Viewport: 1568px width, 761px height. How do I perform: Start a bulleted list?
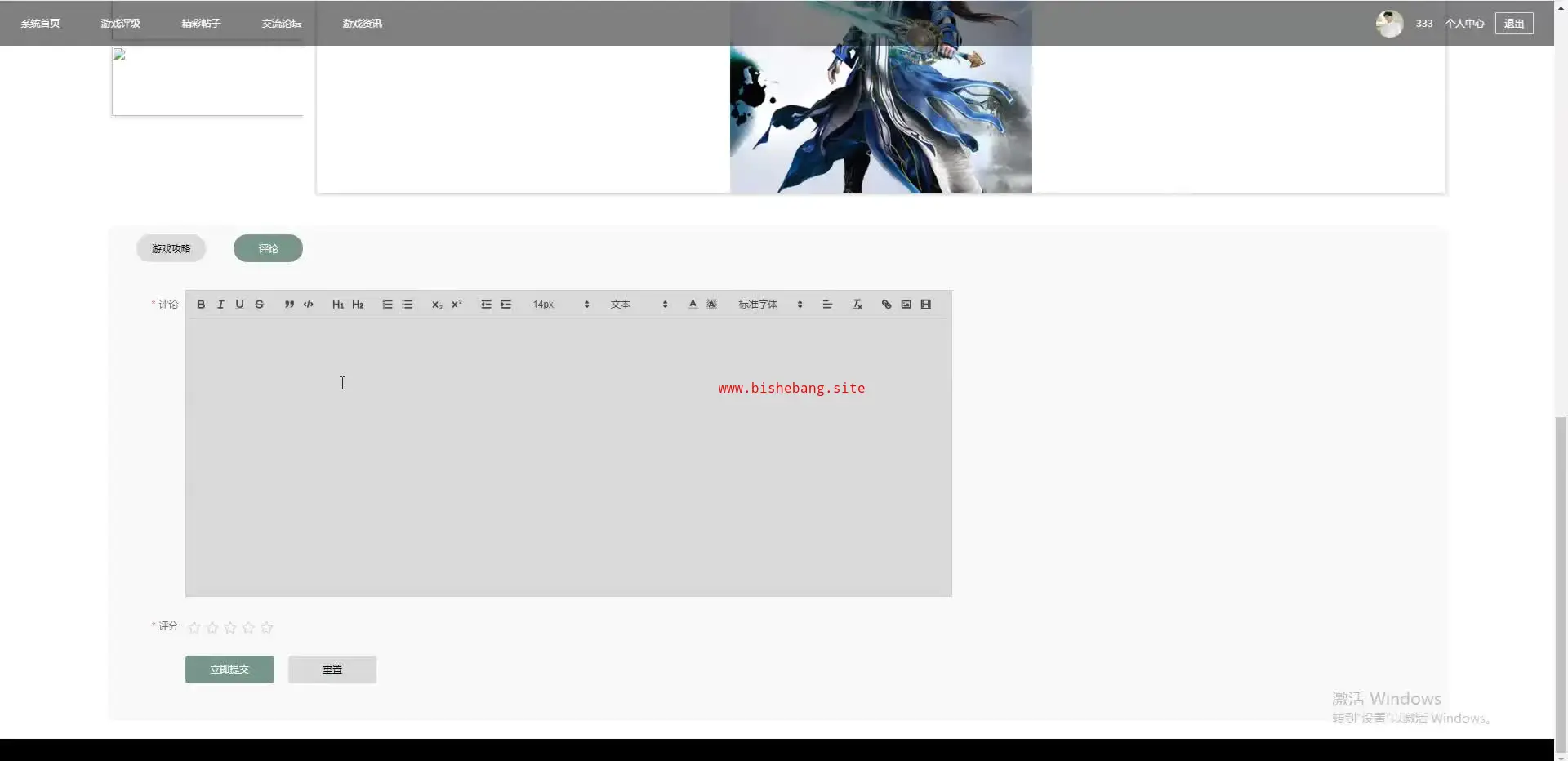point(407,305)
